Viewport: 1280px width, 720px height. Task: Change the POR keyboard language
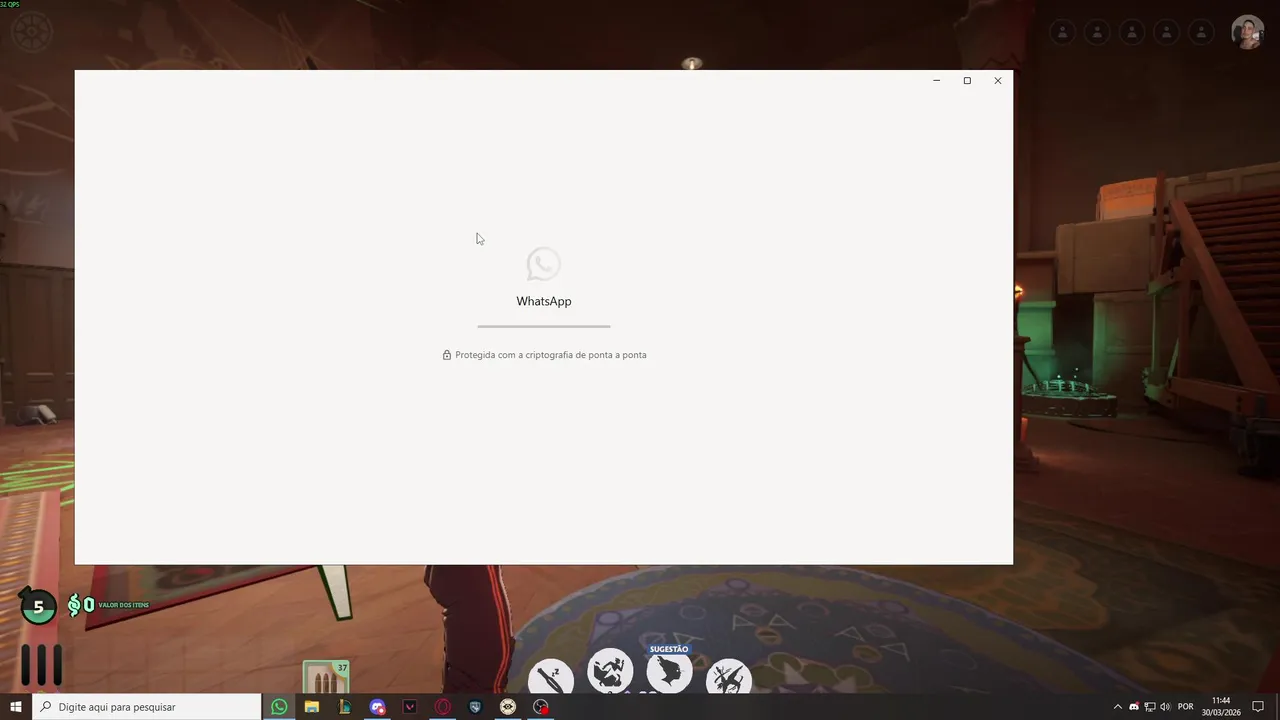(1186, 707)
